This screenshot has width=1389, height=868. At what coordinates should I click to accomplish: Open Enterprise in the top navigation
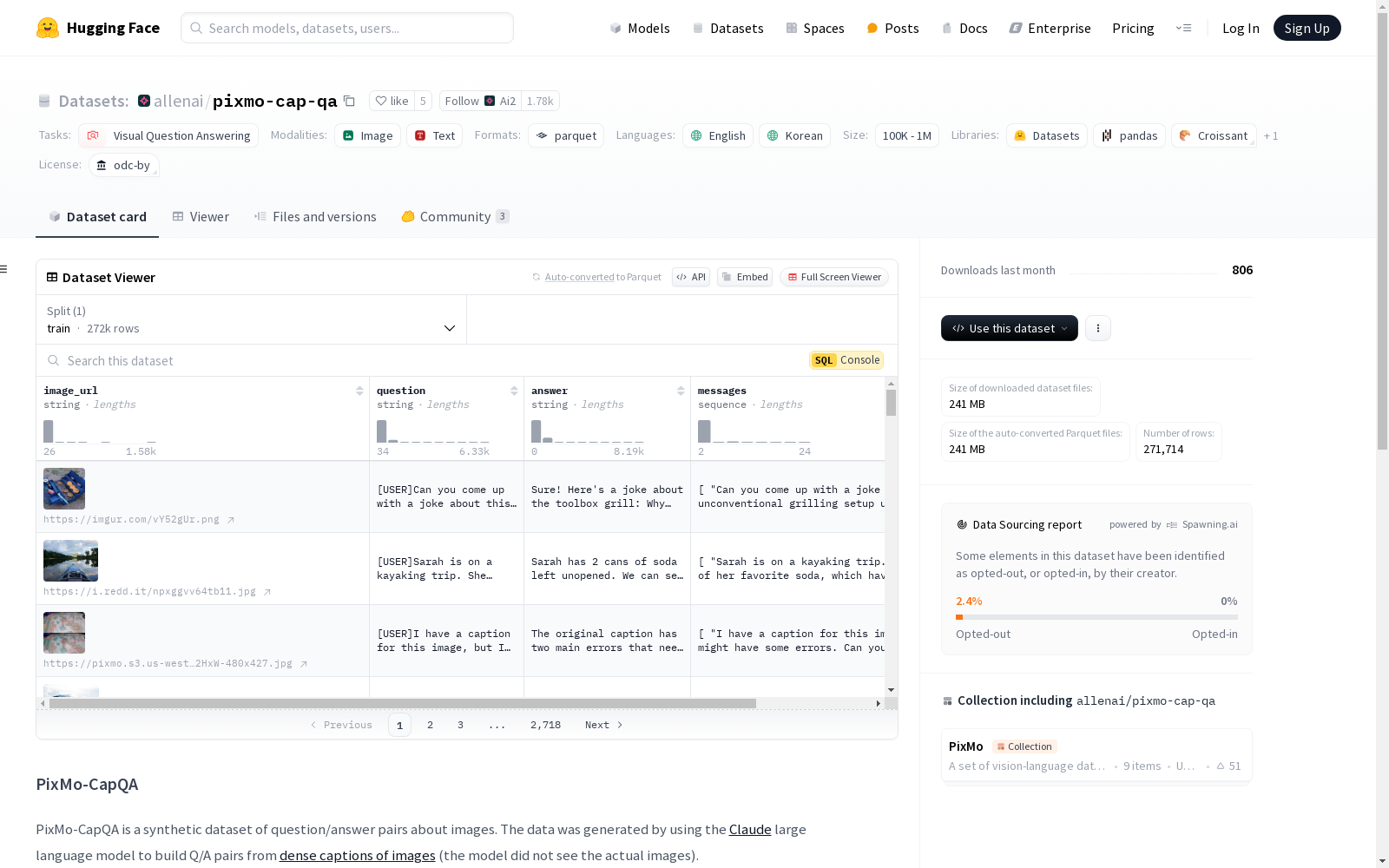pos(1050,28)
